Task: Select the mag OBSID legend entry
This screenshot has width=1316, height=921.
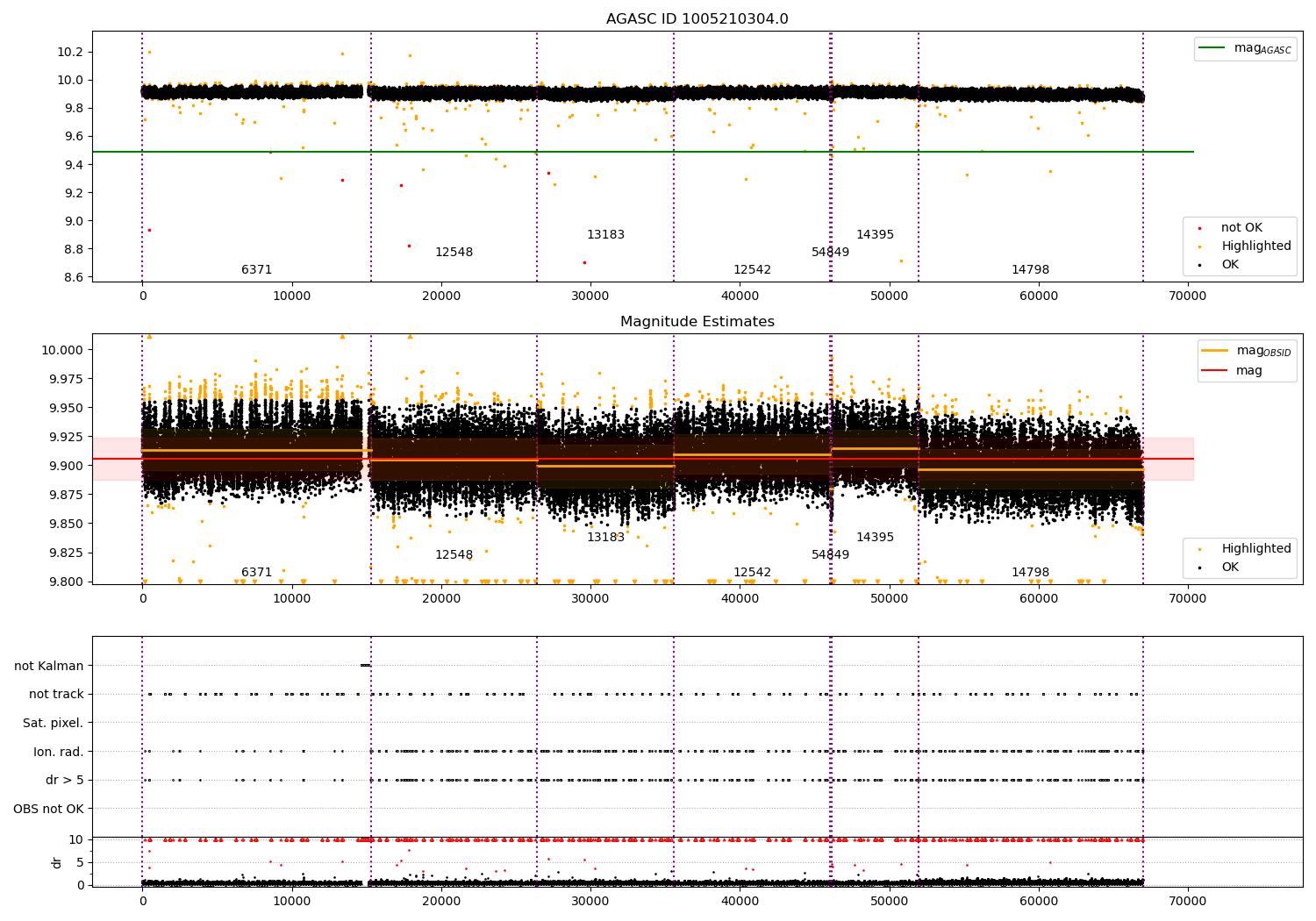Action: tap(1246, 351)
